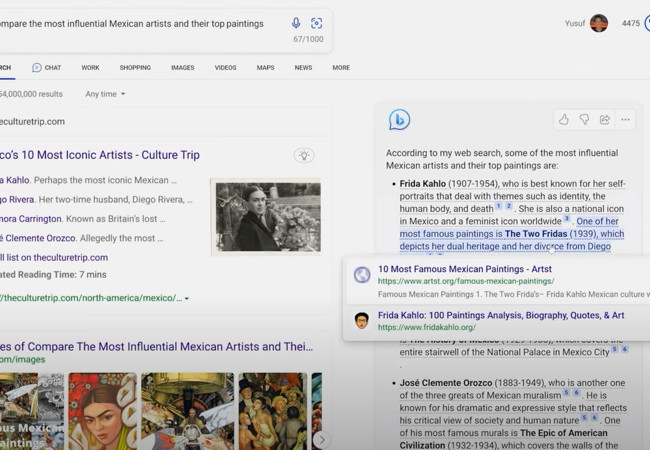
Task: Open José Clemente Orozco list entry link
Action: point(38,238)
